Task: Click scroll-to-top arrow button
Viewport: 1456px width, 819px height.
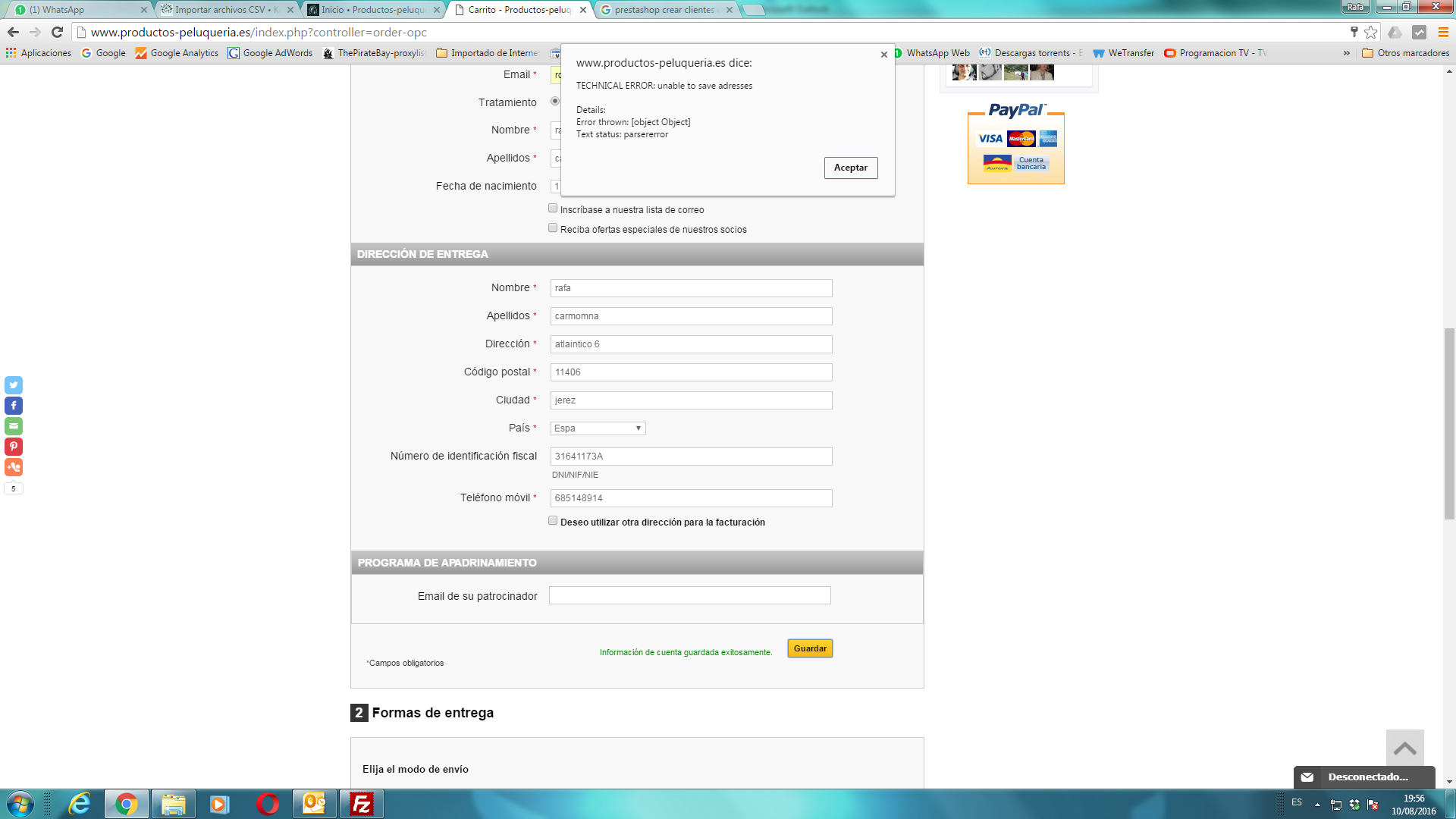Action: point(1404,748)
